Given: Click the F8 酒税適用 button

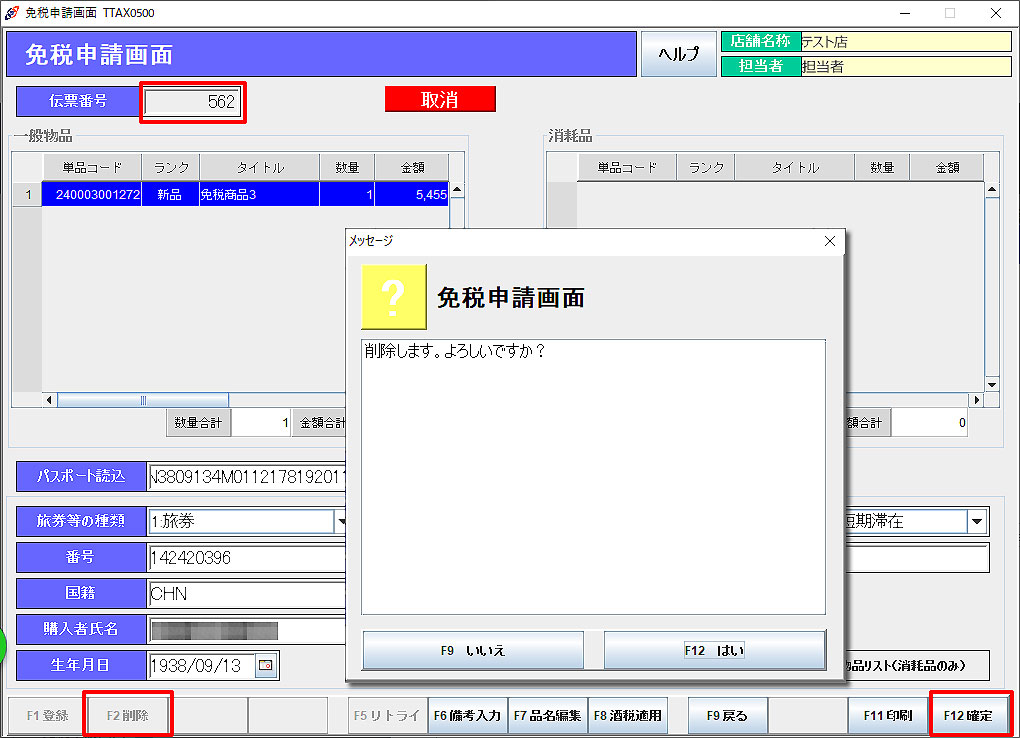Looking at the screenshot, I should (x=628, y=715).
